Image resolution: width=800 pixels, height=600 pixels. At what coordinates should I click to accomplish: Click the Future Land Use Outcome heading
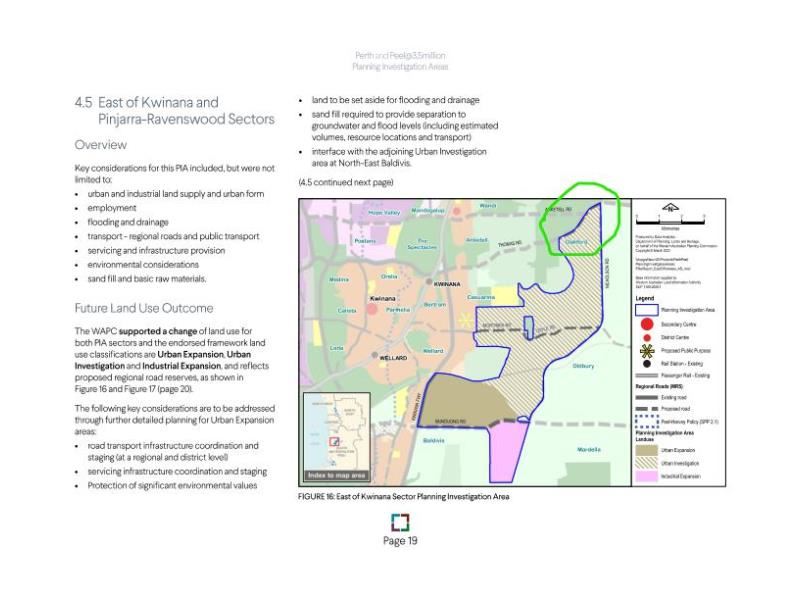pos(144,308)
